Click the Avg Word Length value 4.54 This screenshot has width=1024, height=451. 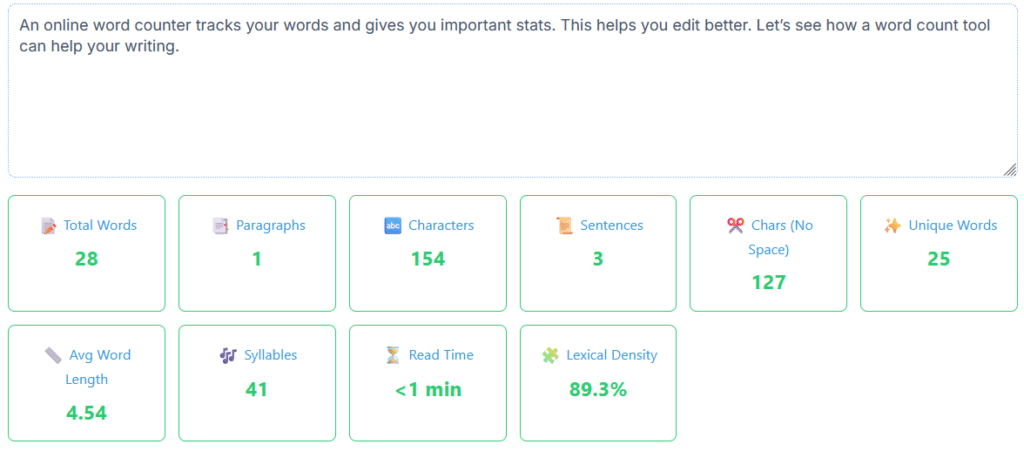[x=86, y=413]
